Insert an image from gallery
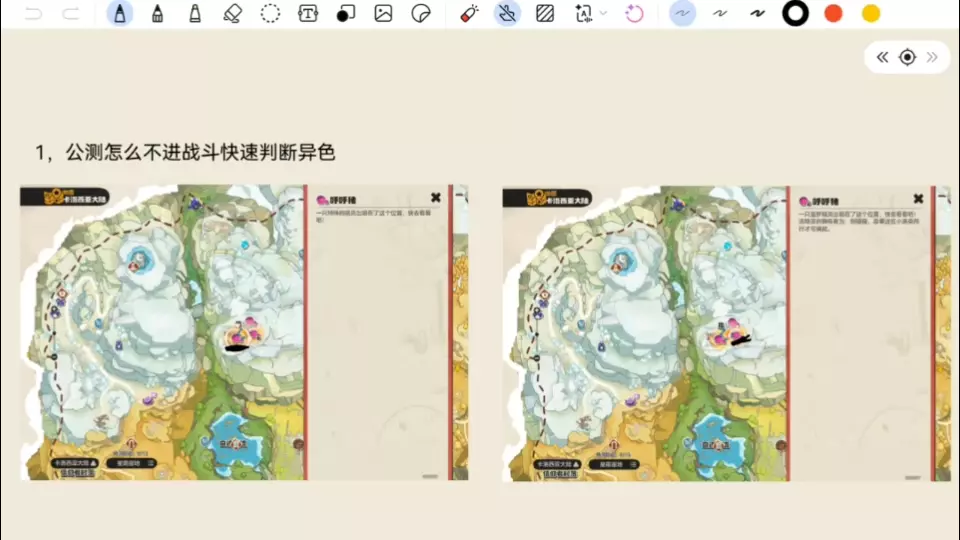The height and width of the screenshot is (540, 960). [x=383, y=13]
